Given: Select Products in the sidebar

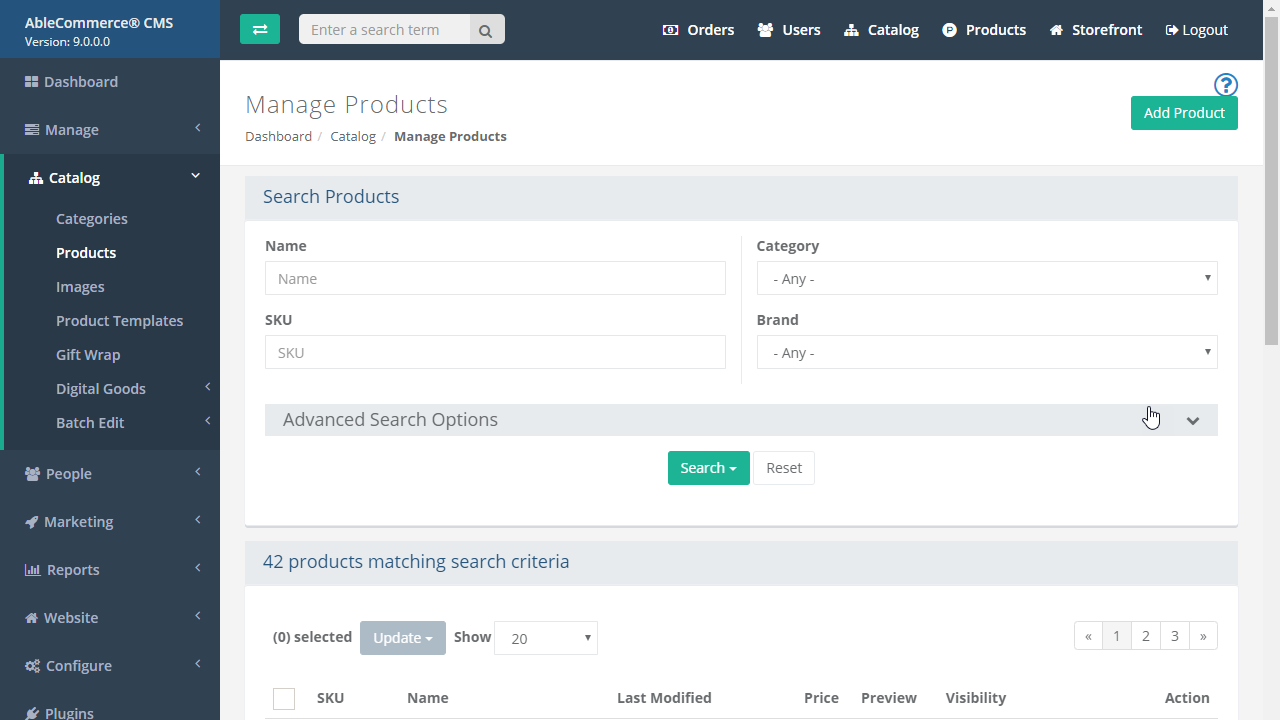Looking at the screenshot, I should (86, 253).
